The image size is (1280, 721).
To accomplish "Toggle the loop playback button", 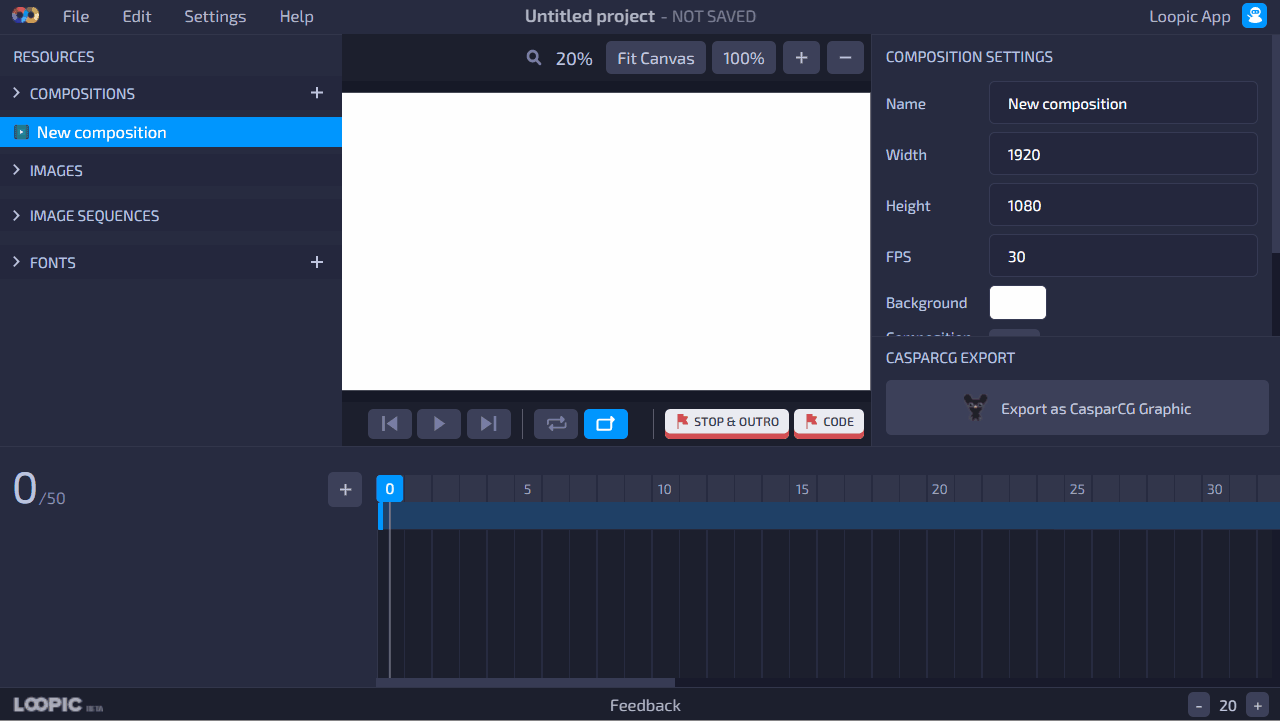I will [556, 423].
